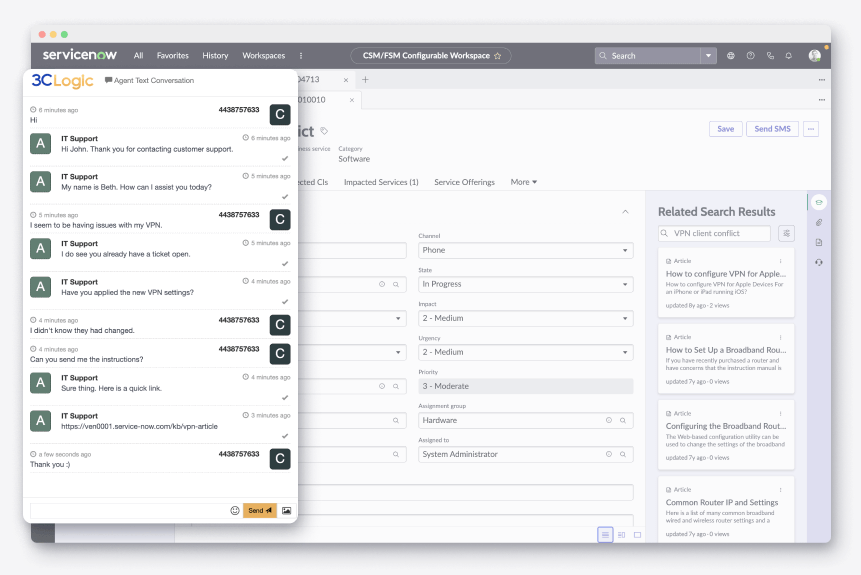This screenshot has height=575, width=861.
Task: Open options for the Common Router IP article
Action: click(780, 489)
